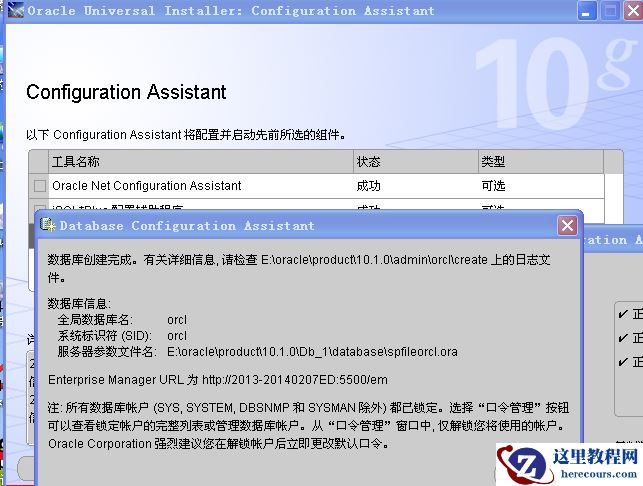The width and height of the screenshot is (643, 486).
Task: Click the 系统标识符 (SID) label
Action: click(x=105, y=336)
